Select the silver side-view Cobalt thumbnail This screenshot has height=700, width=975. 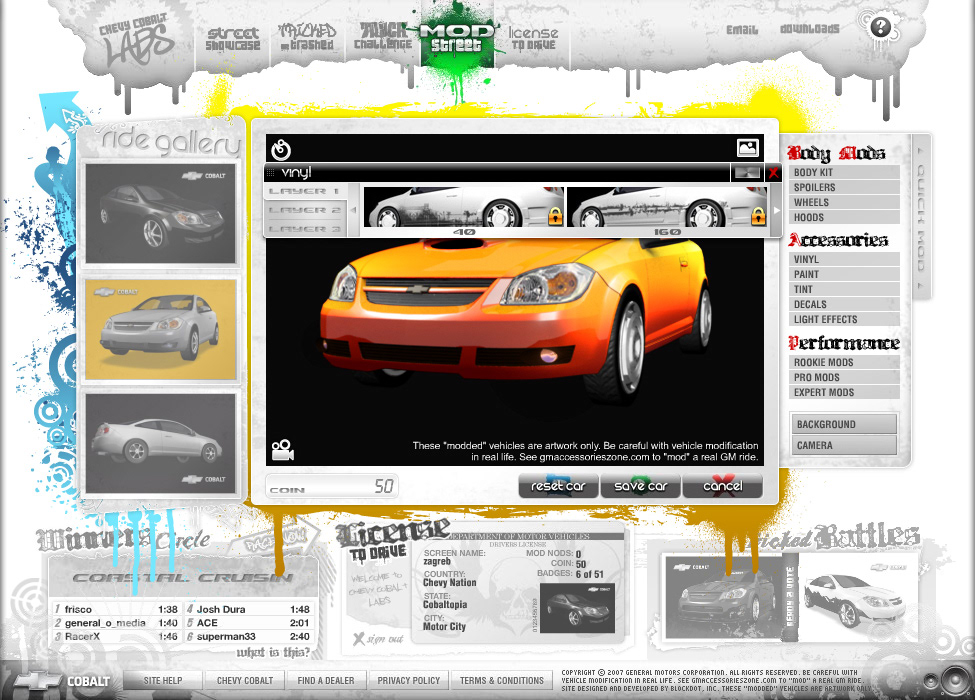pos(161,443)
